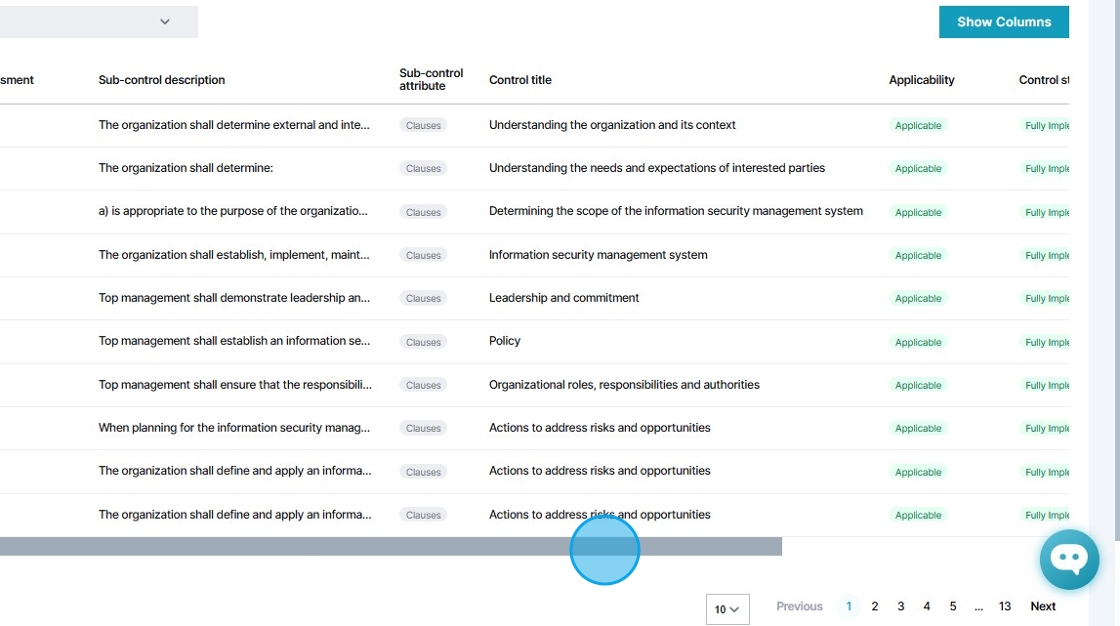Click 'Organizational roles, responsibilities and authorities' title

[624, 384]
